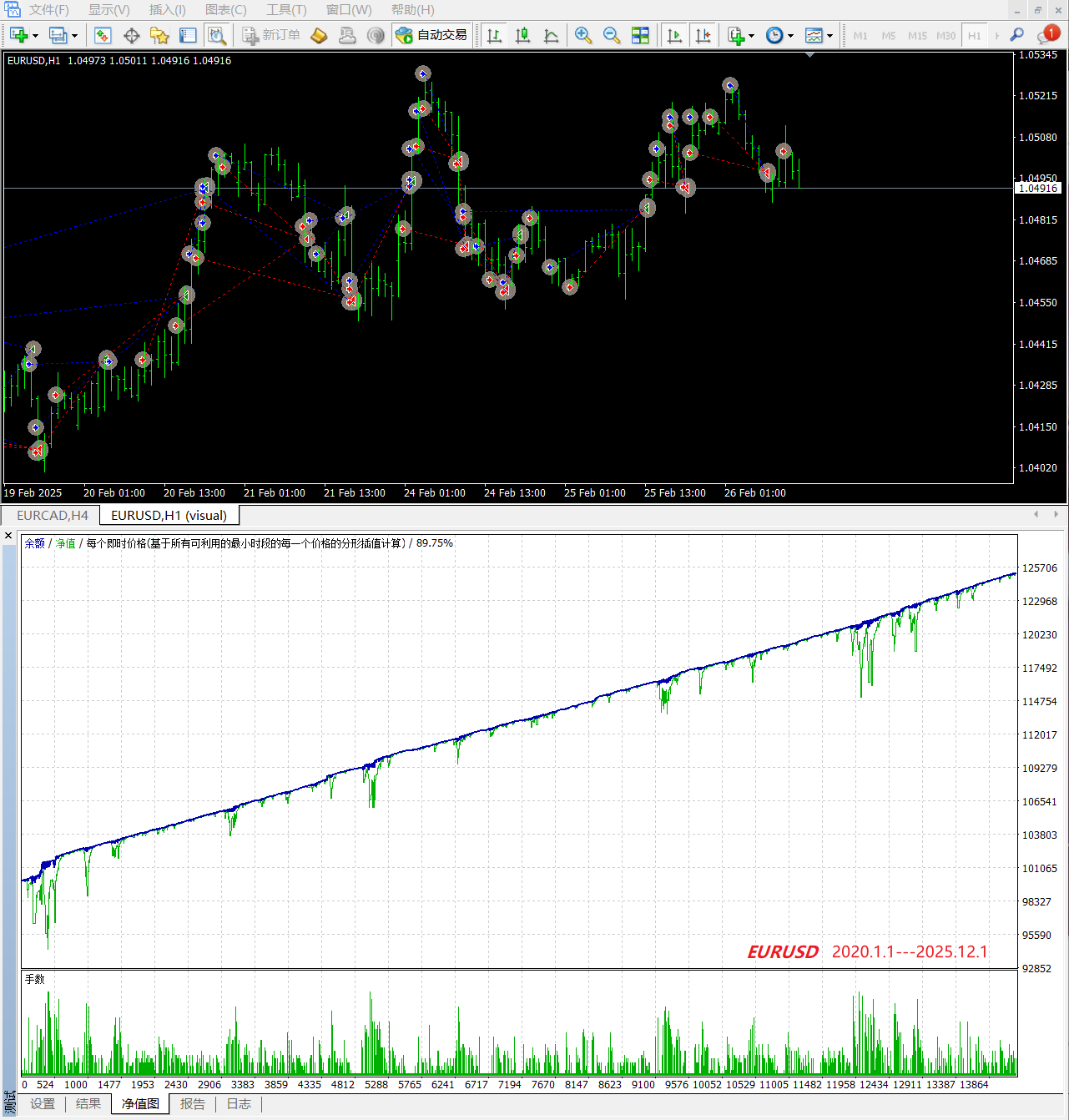The image size is (1069, 1120).
Task: Open the Market Watch icon
Action: pos(103,35)
